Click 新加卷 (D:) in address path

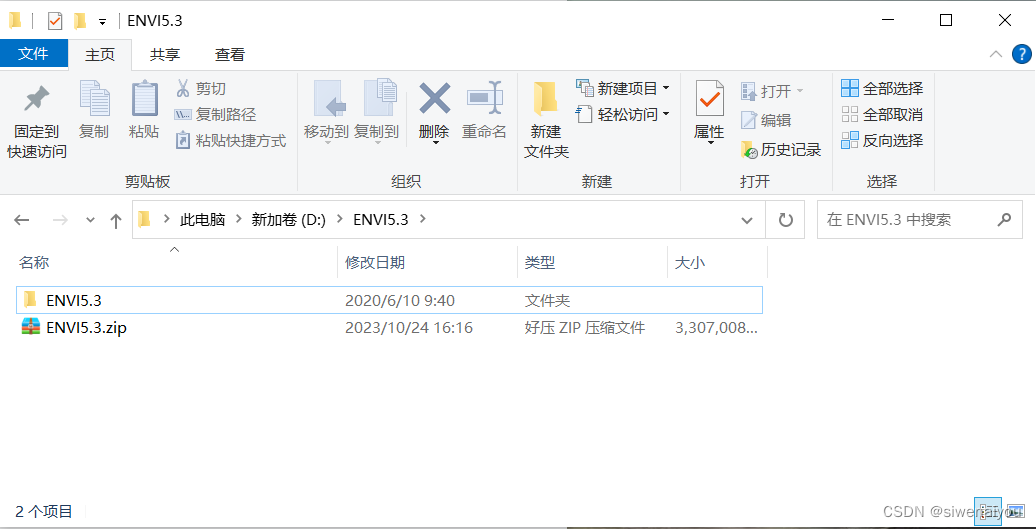click(x=289, y=220)
